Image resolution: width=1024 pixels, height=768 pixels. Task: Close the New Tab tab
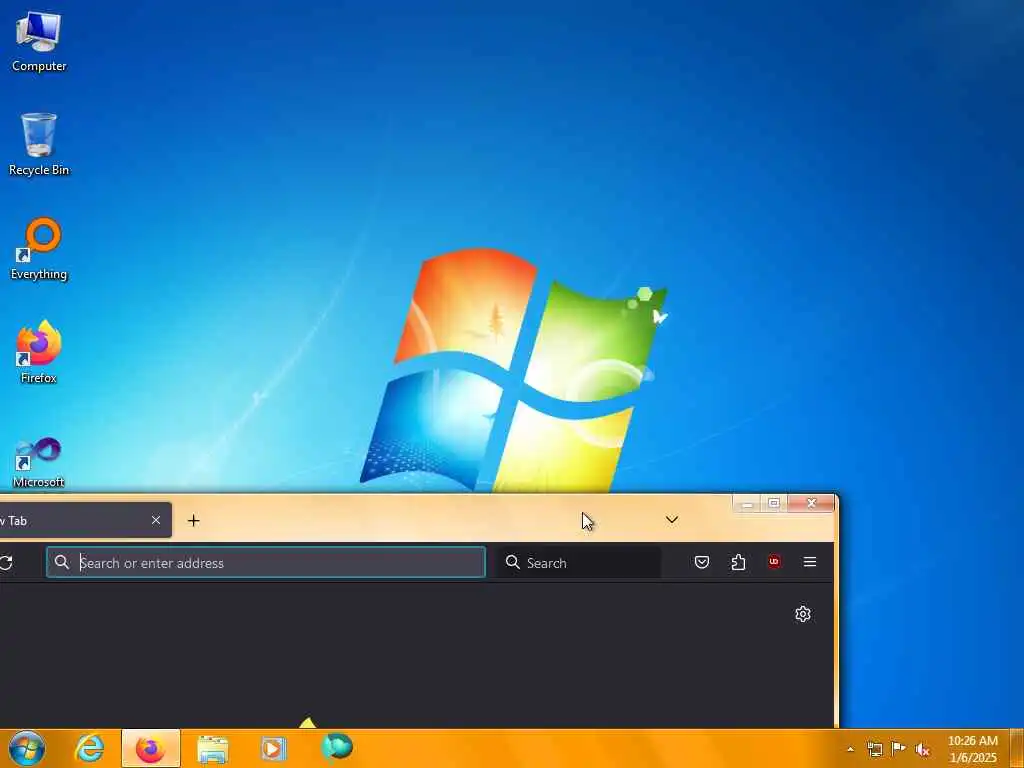click(x=155, y=520)
